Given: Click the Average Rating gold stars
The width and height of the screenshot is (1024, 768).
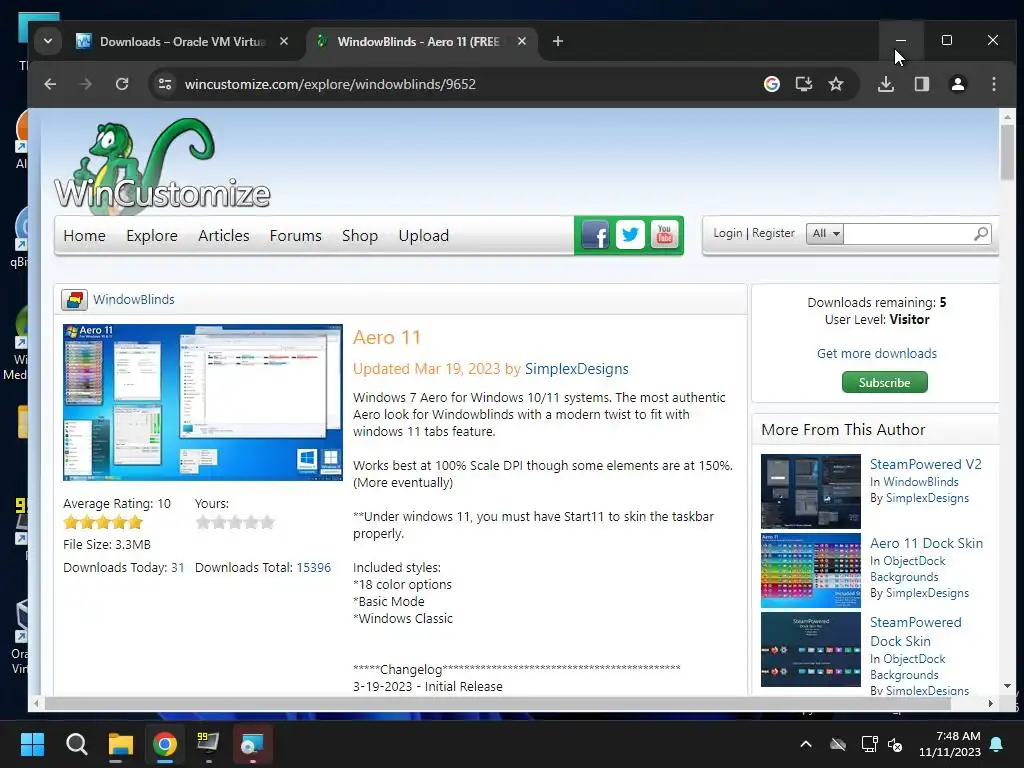Looking at the screenshot, I should point(103,522).
